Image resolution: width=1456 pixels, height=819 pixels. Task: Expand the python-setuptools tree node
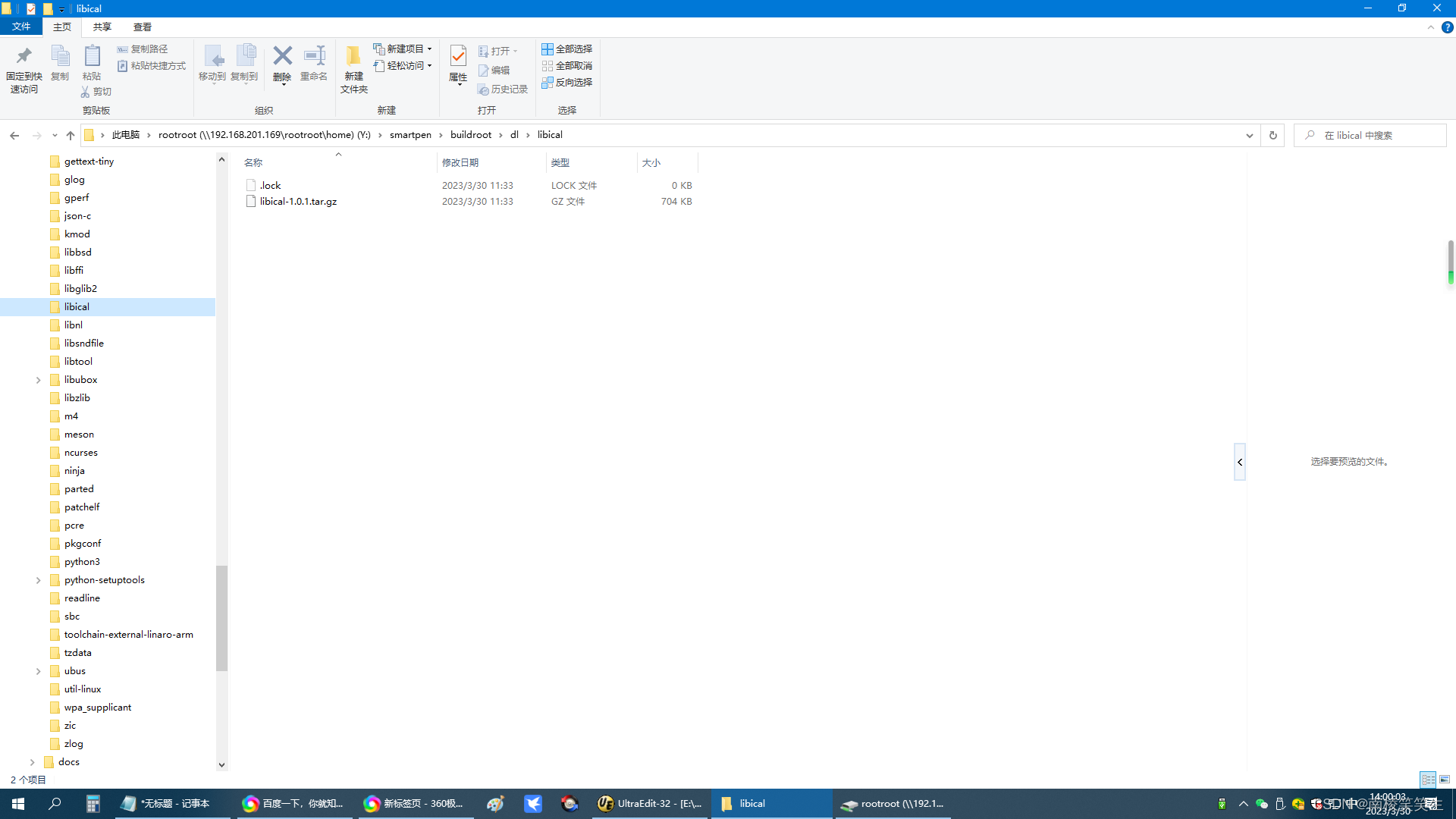click(x=38, y=580)
